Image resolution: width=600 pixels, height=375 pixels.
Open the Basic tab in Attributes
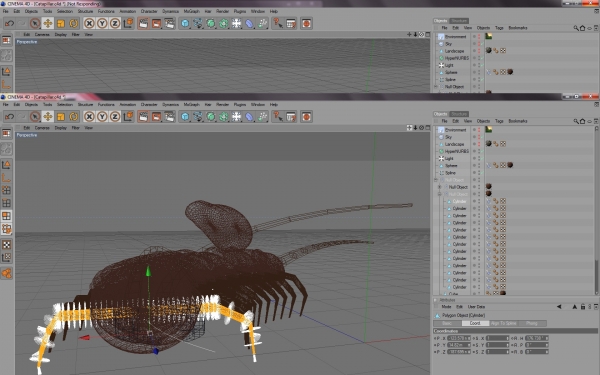447,323
